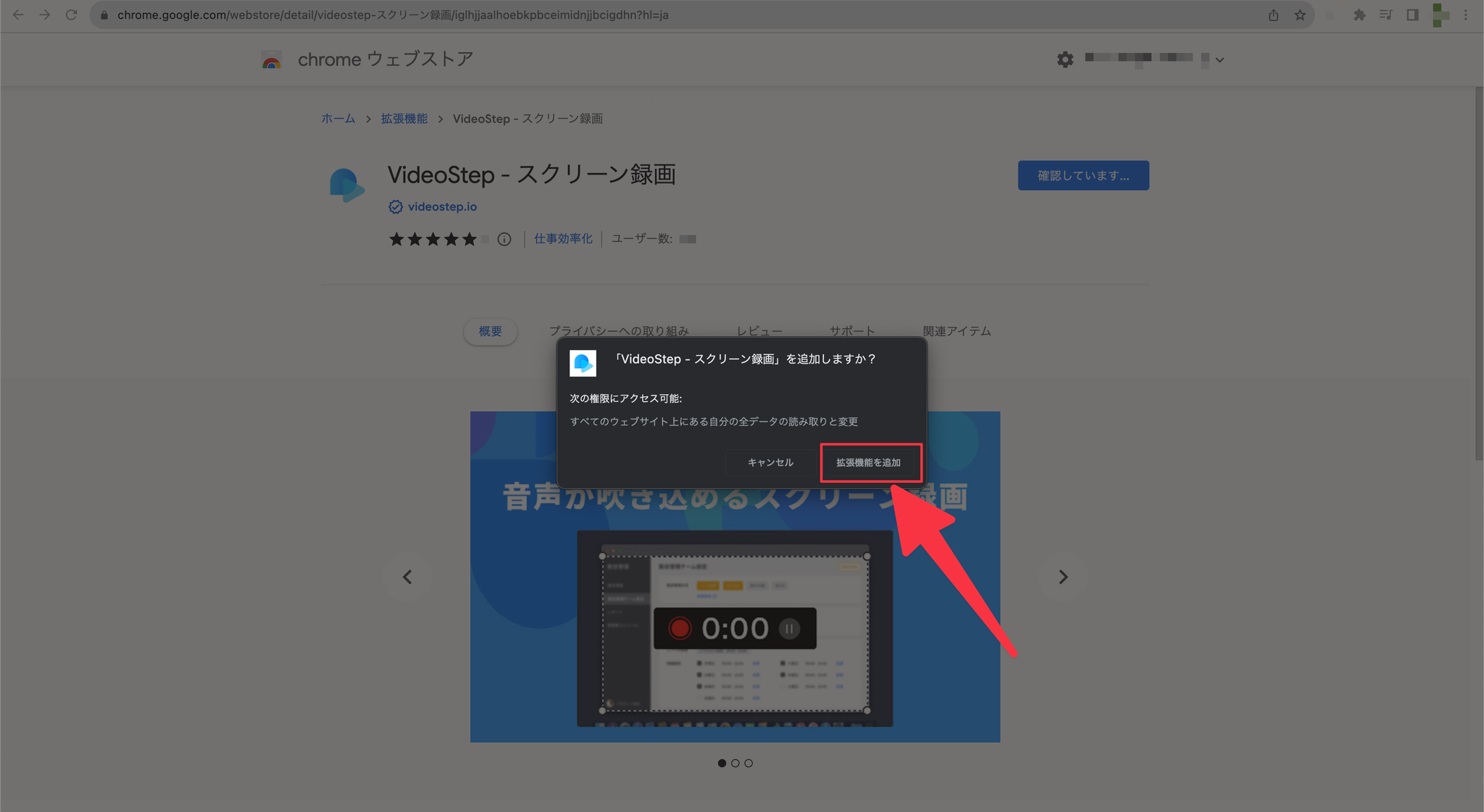Toggle the browser side panel icon
Screen dimensions: 1484x812
pos(1412,14)
